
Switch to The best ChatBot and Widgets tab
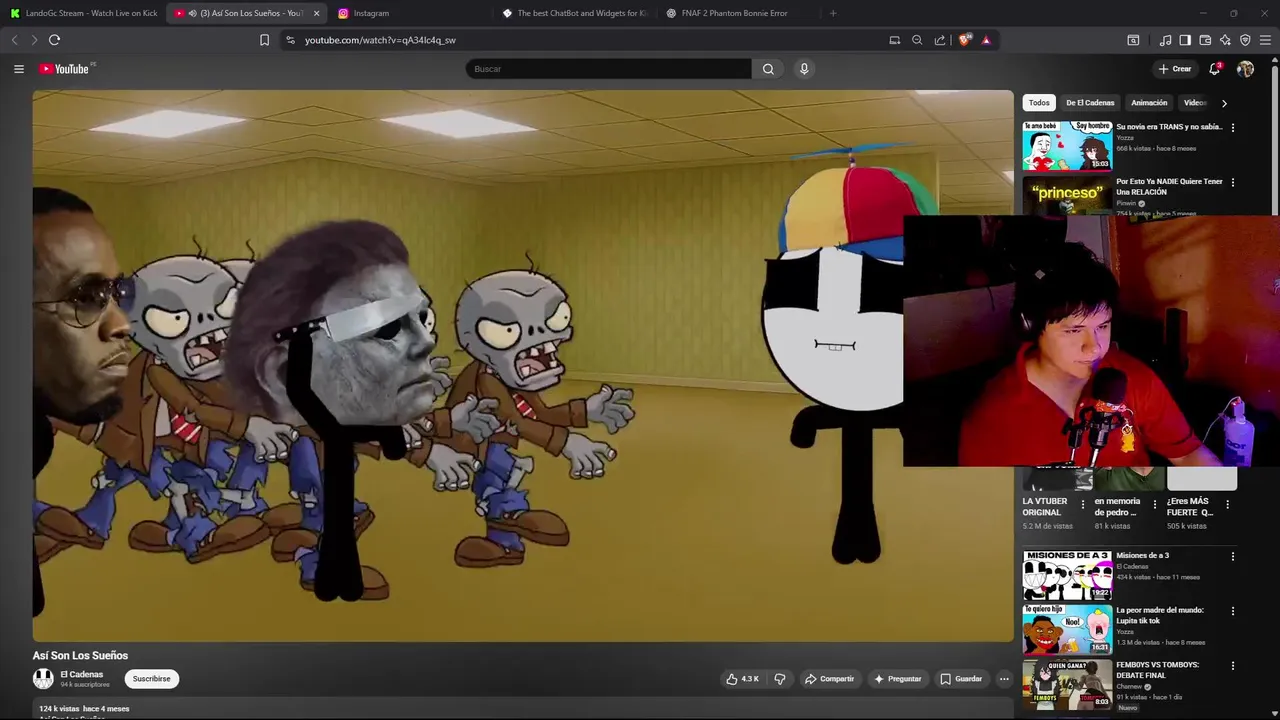575,13
